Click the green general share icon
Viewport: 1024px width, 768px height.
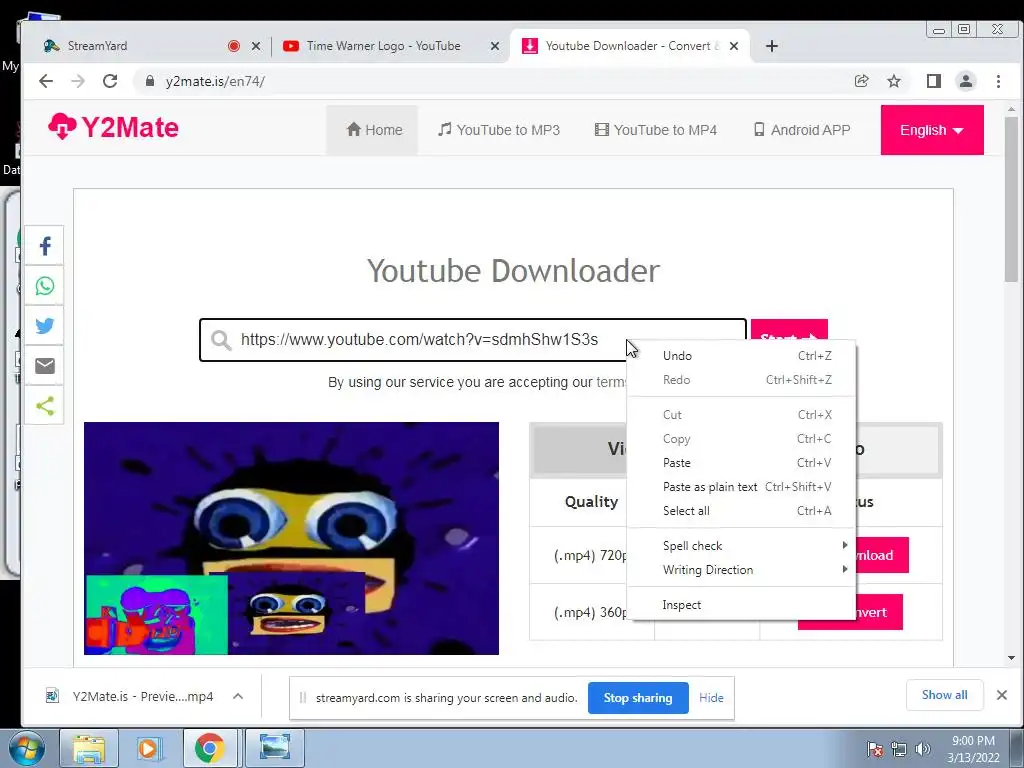pos(44,406)
